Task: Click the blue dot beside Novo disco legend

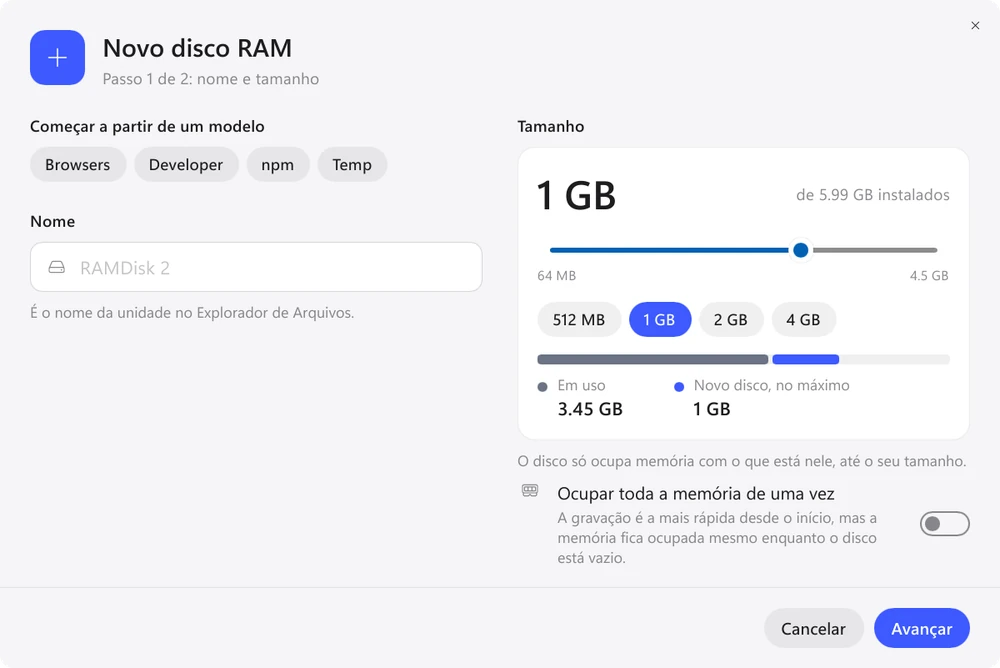Action: pyautogui.click(x=679, y=387)
